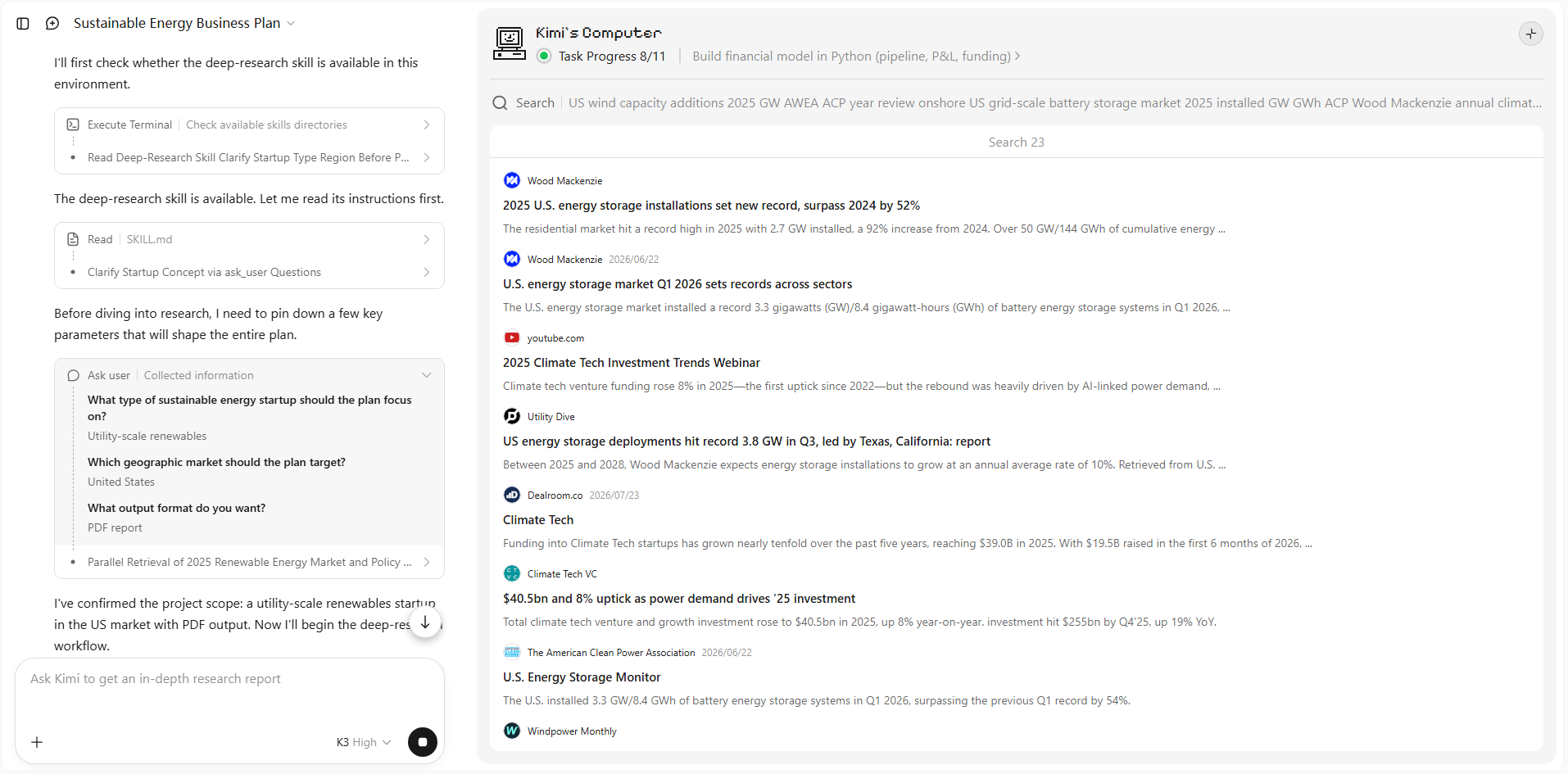Expand the Build financial model task step
The image size is (1568, 774).
tap(856, 56)
